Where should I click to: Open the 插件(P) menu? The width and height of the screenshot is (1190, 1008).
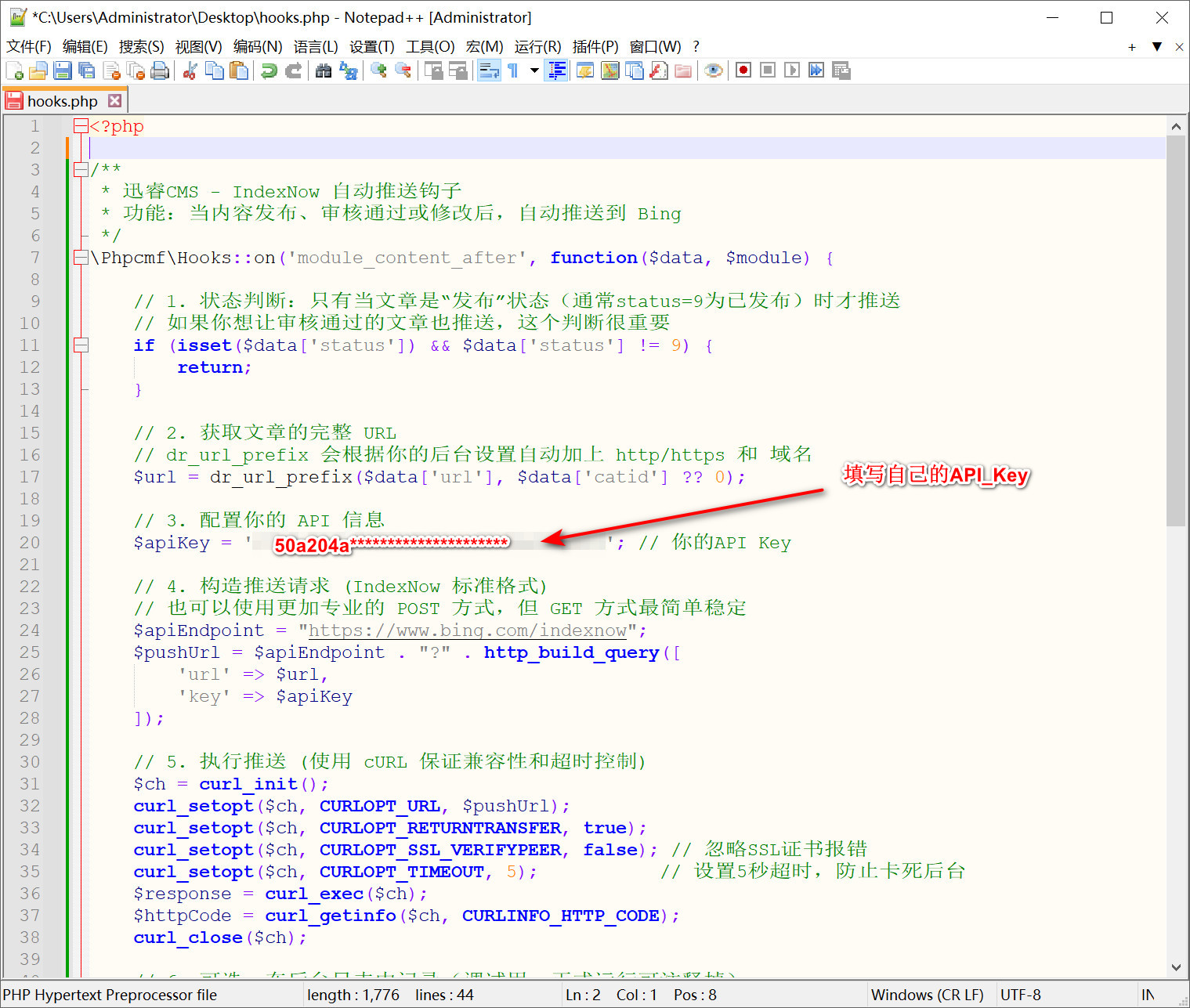point(595,47)
